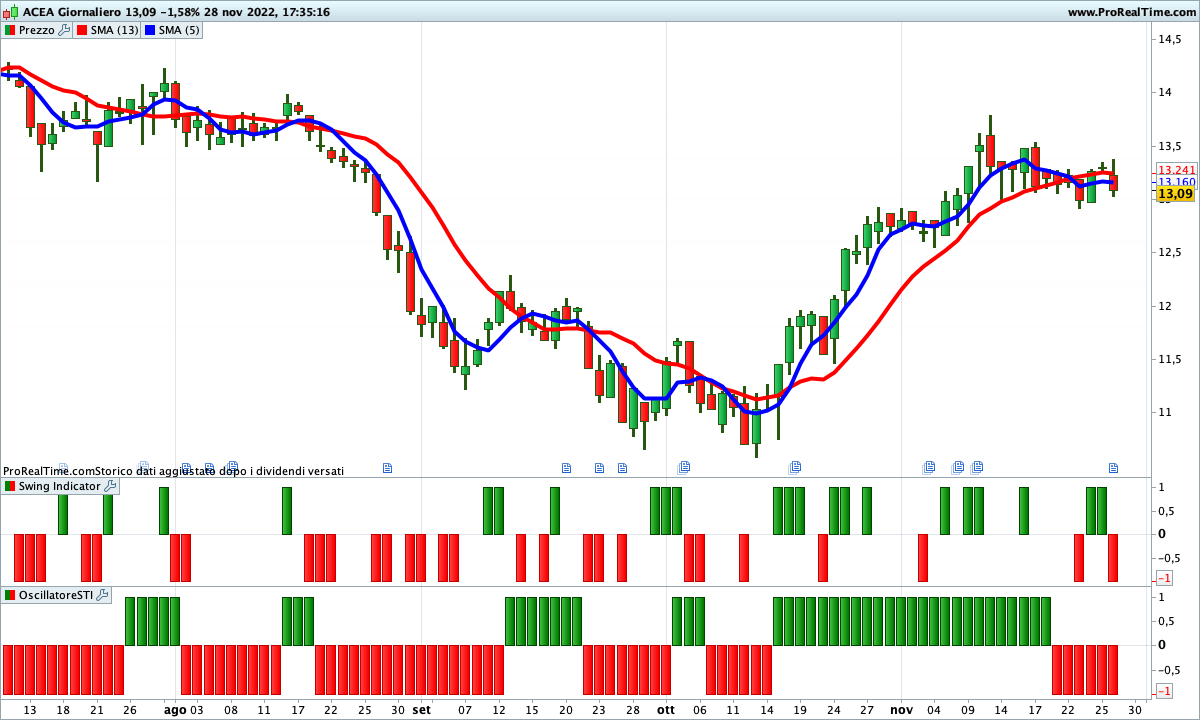1200x720 pixels.
Task: Open the www.ProRealTime.com link
Action: pyautogui.click(x=1130, y=12)
